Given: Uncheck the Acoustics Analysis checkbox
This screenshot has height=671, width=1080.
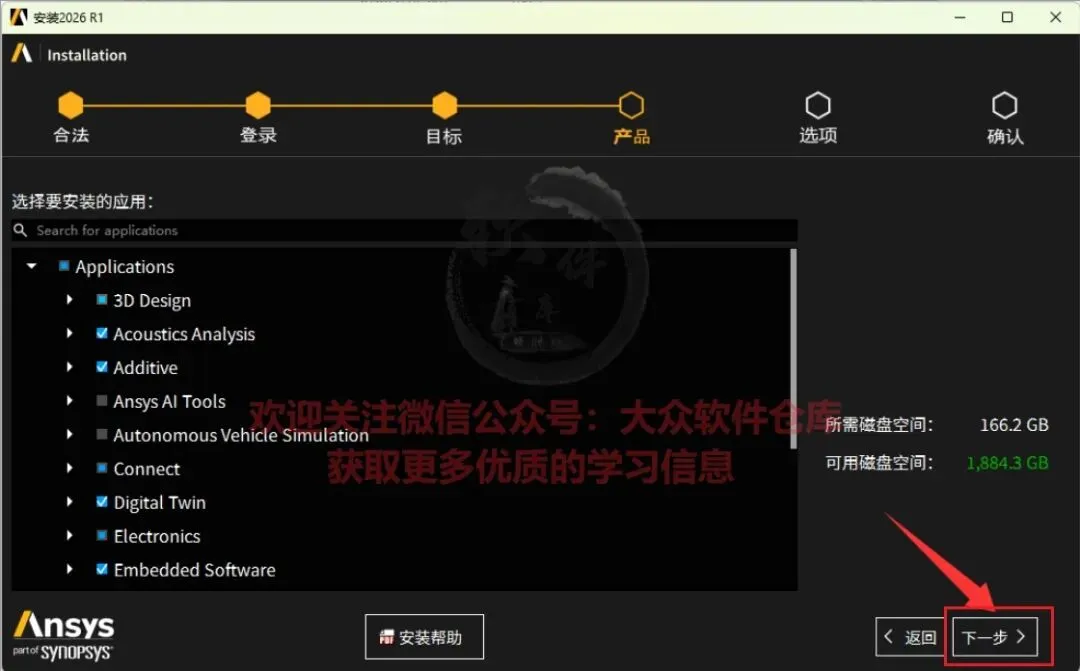Looking at the screenshot, I should tap(102, 333).
